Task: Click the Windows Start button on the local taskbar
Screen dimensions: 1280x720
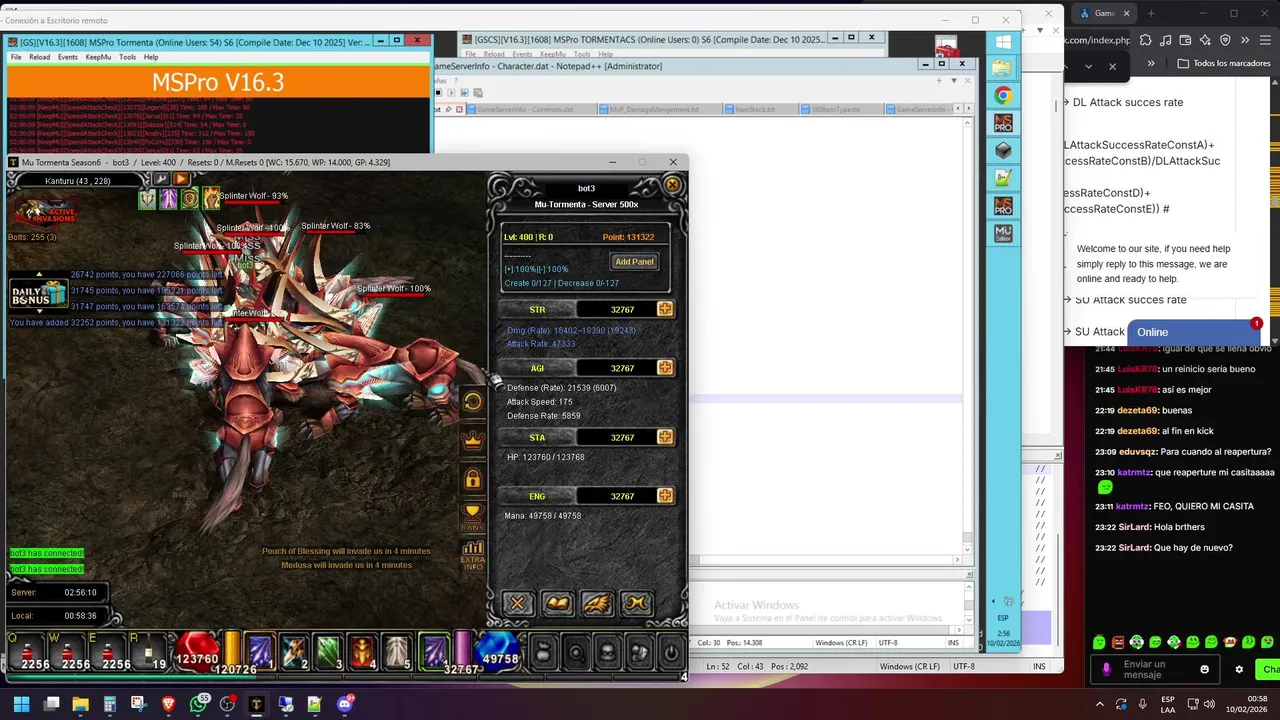Action: tap(21, 704)
